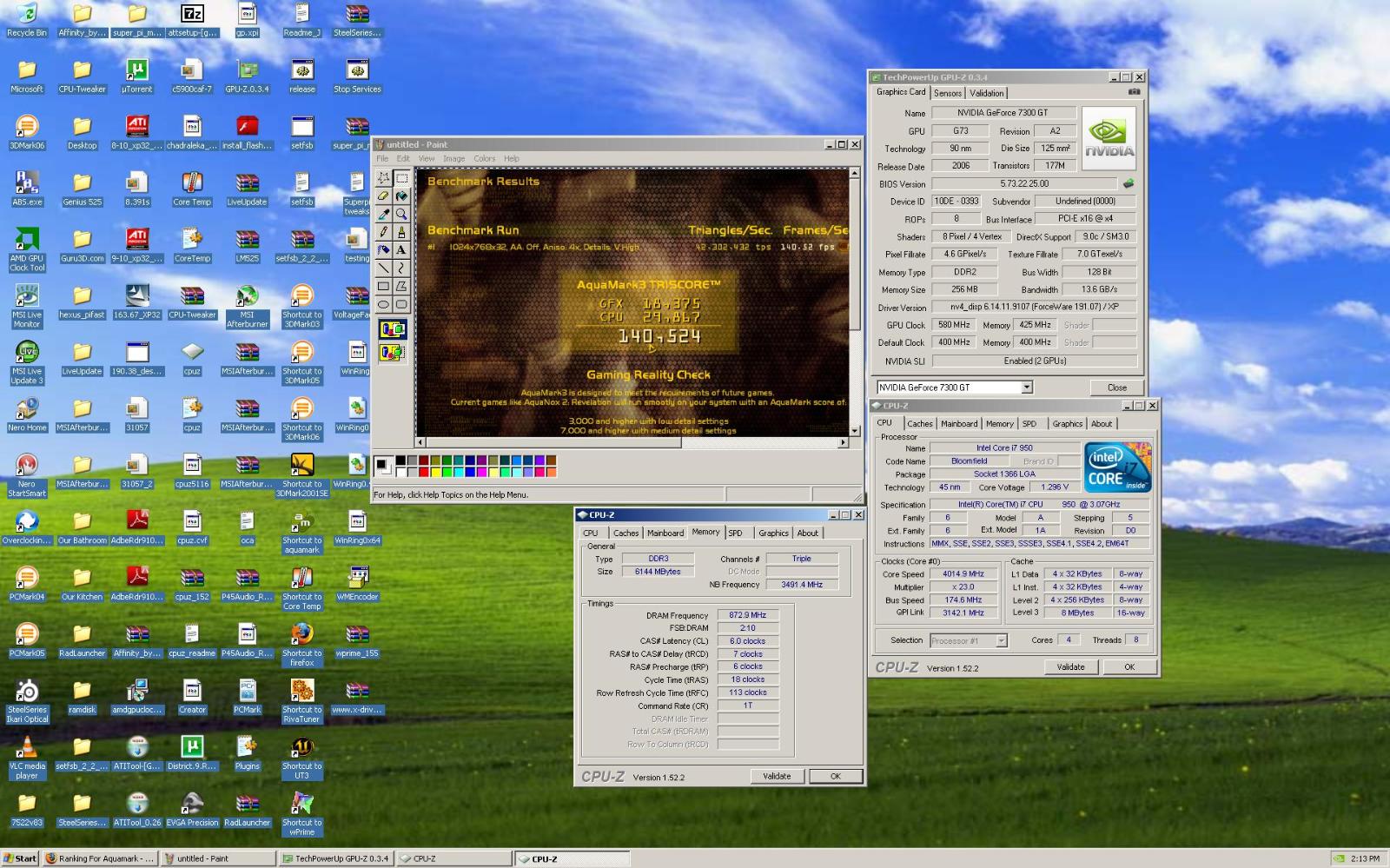
Task: Click the BIOS save chip icon in GPU-Z
Action: (x=1129, y=183)
